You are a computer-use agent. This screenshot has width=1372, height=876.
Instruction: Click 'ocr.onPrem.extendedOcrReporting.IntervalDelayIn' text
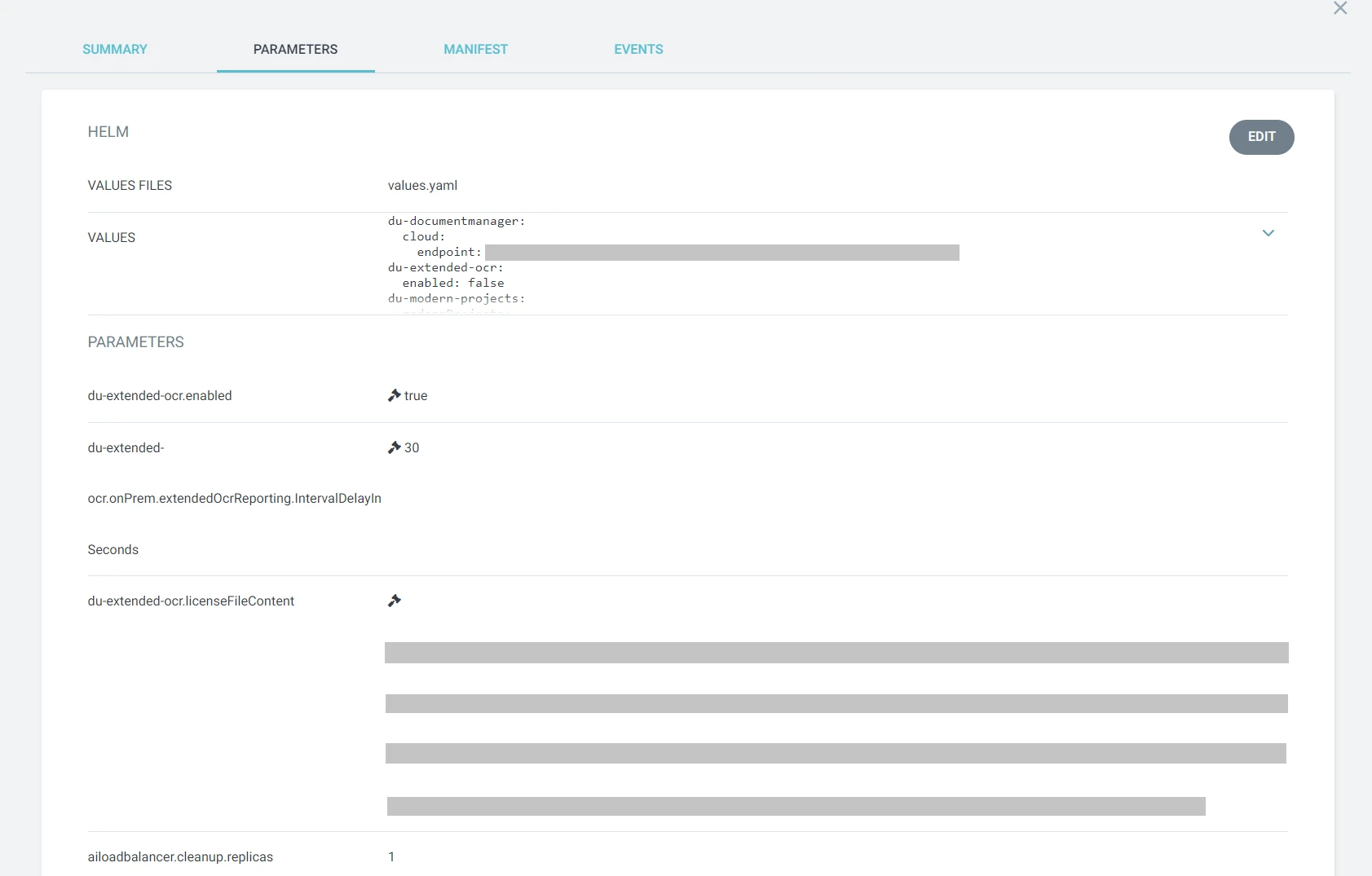tap(235, 498)
